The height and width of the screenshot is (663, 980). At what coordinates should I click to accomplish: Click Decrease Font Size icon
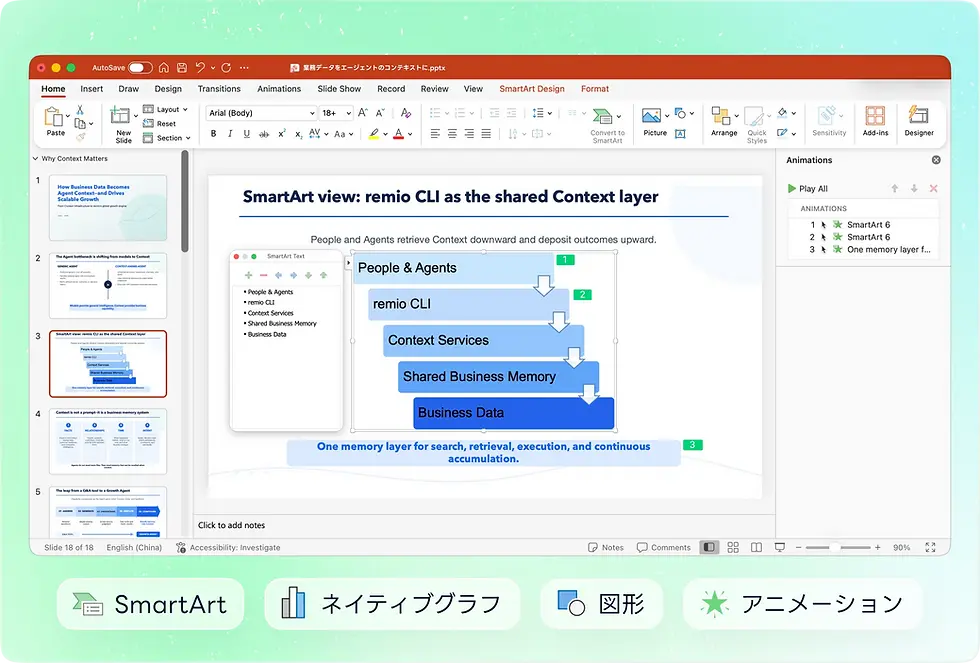click(380, 113)
